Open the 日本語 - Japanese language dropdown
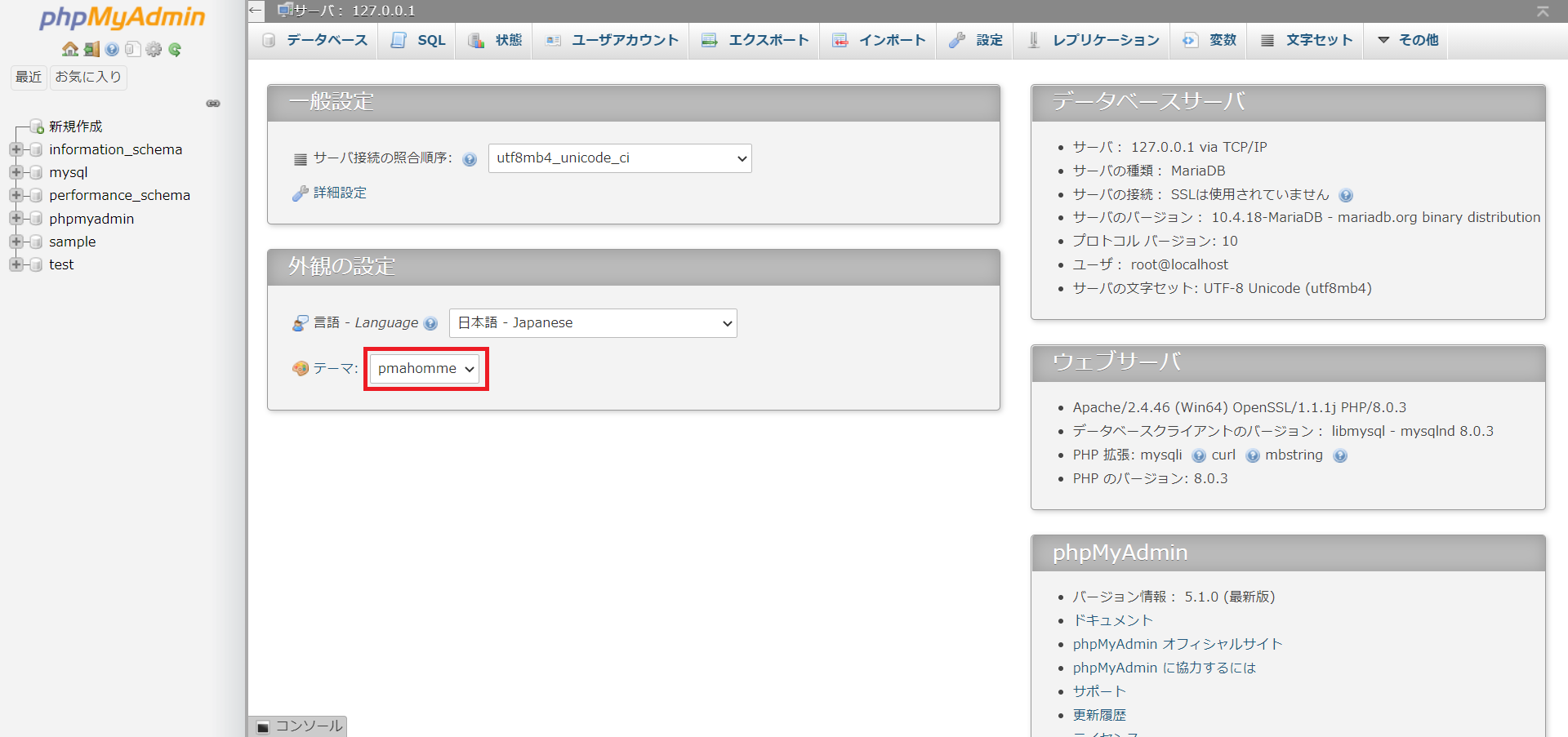Viewport: 1568px width, 737px height. (x=593, y=323)
